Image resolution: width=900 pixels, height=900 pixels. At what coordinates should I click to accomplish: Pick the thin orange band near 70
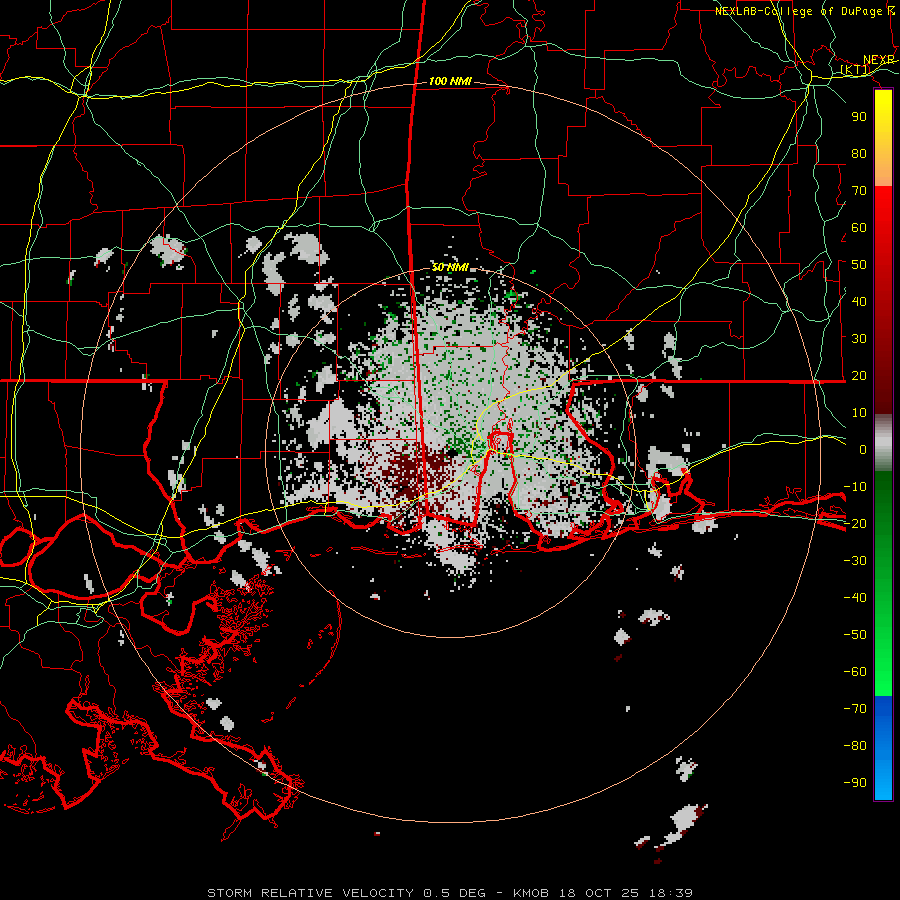[x=883, y=178]
